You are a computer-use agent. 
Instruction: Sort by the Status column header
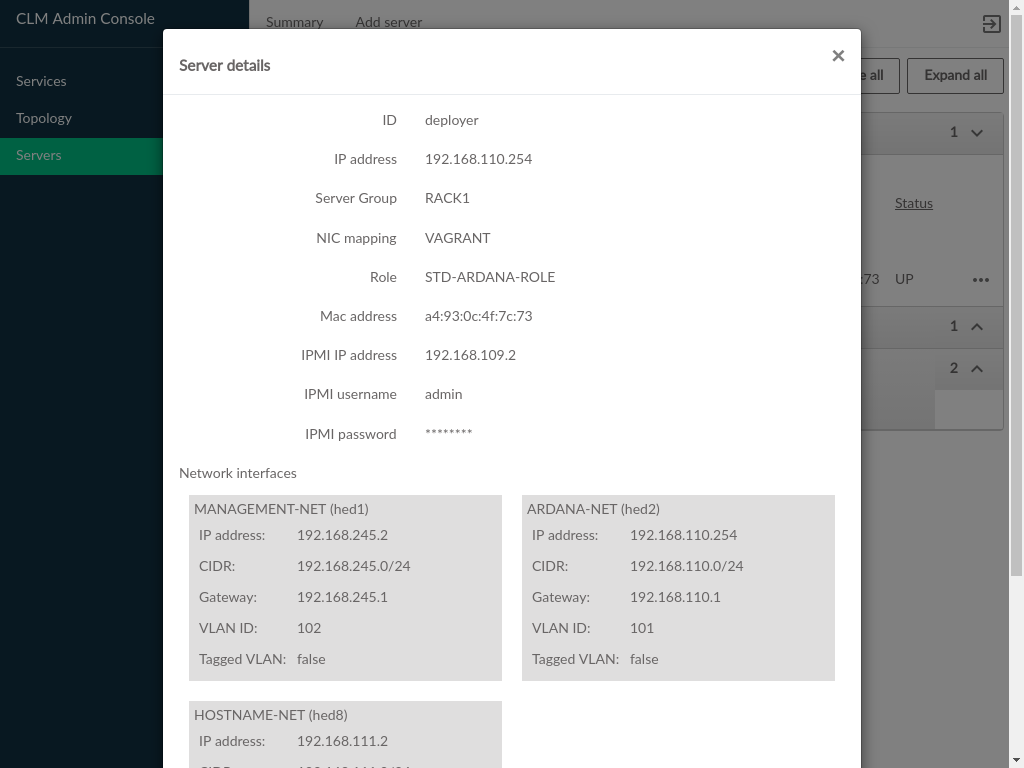[x=913, y=203]
